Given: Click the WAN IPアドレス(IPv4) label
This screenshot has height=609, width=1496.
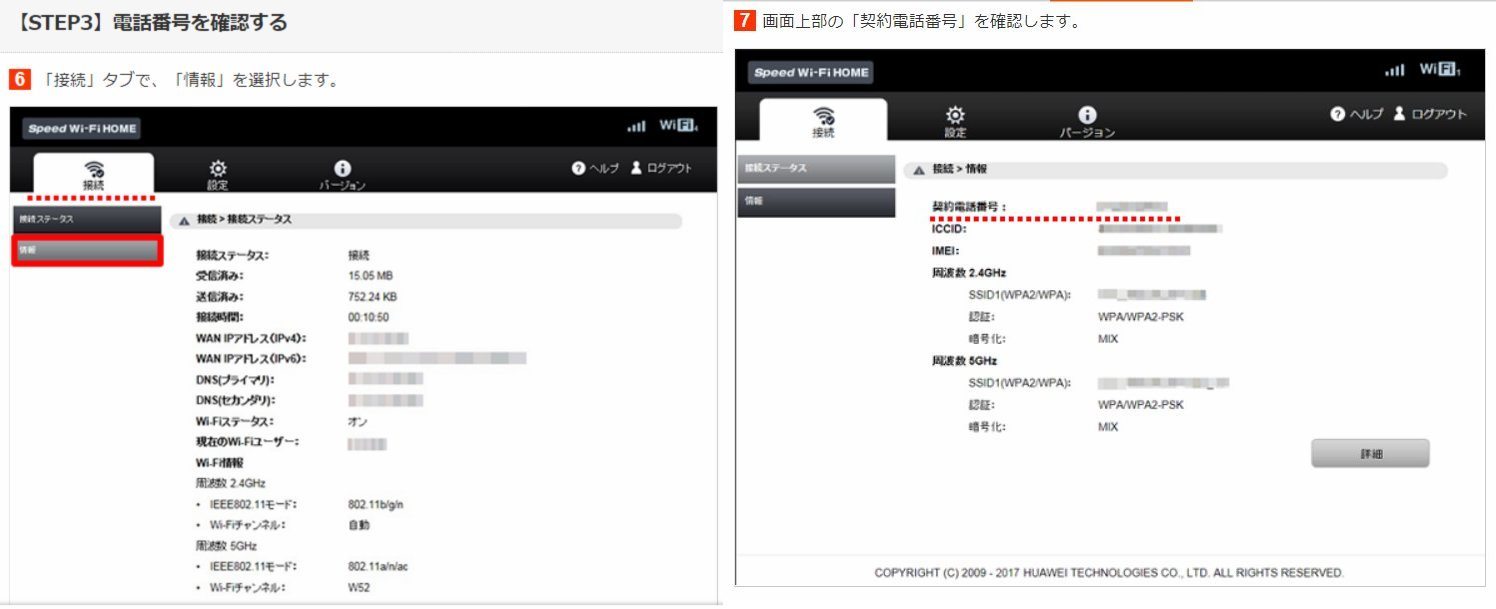Looking at the screenshot, I should click(250, 338).
